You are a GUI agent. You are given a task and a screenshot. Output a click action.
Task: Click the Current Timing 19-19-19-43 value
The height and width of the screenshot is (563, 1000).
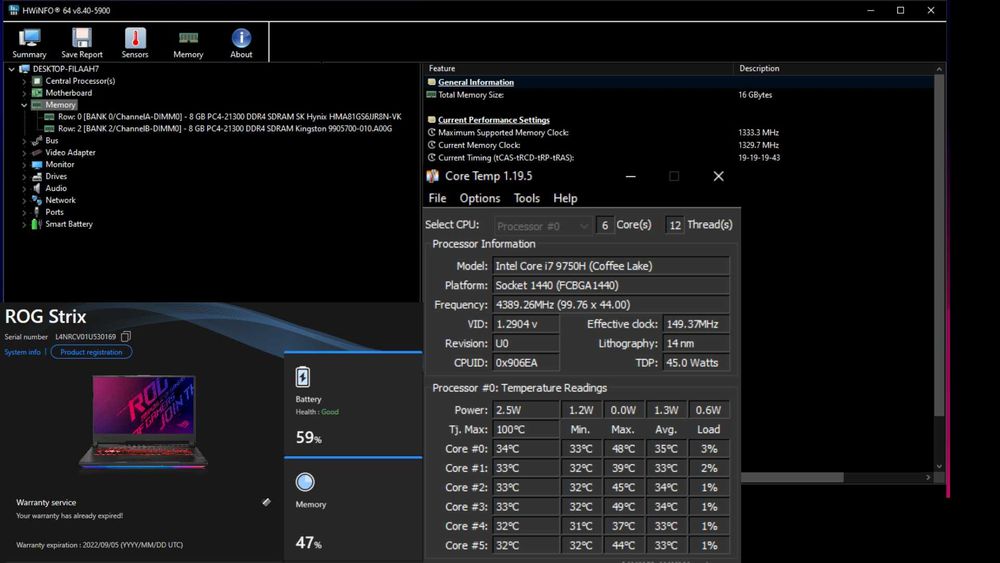[x=759, y=157]
